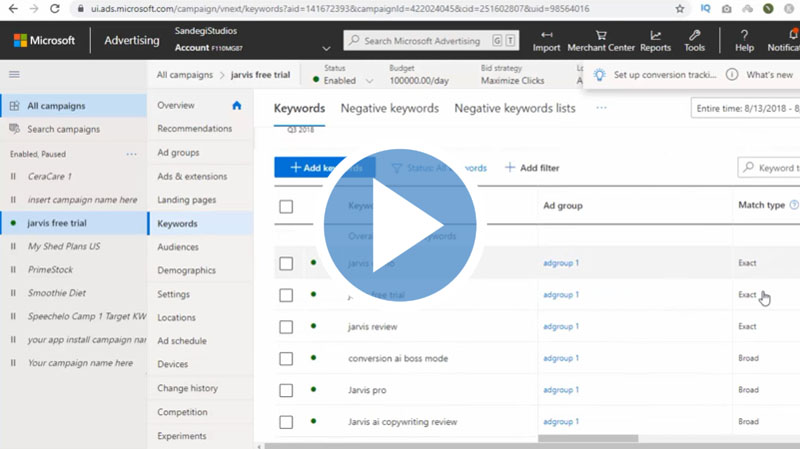Image resolution: width=800 pixels, height=449 pixels.
Task: Switch to Keywords tab
Action: (299, 108)
